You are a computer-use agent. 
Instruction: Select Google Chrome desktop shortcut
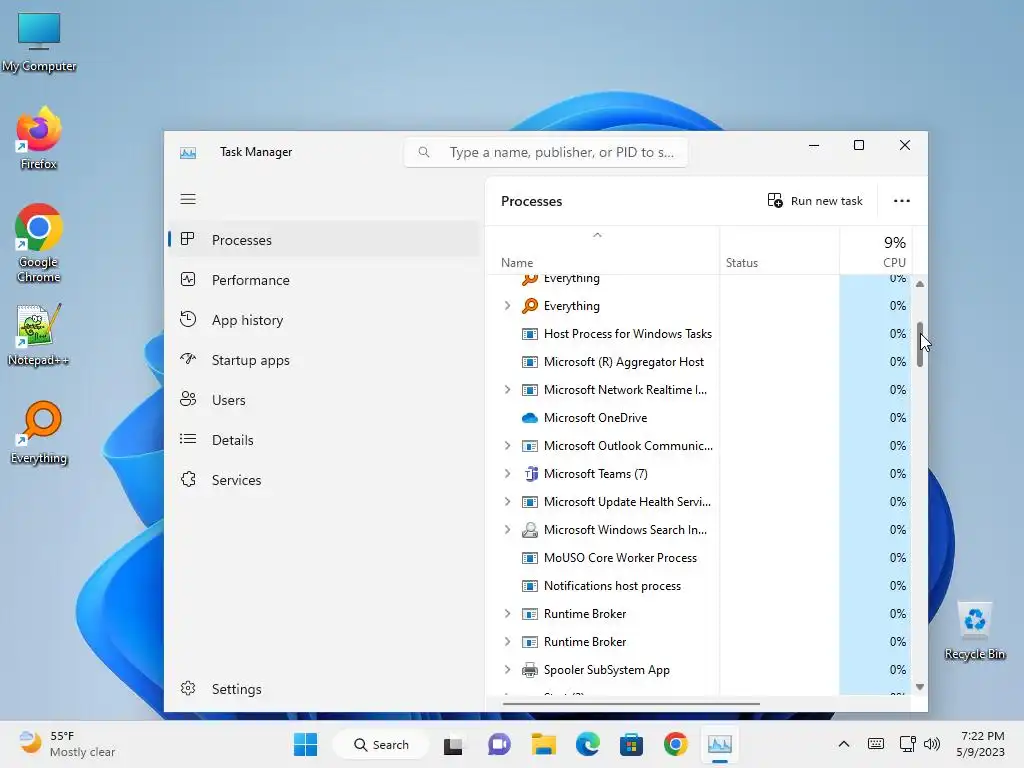[39, 243]
